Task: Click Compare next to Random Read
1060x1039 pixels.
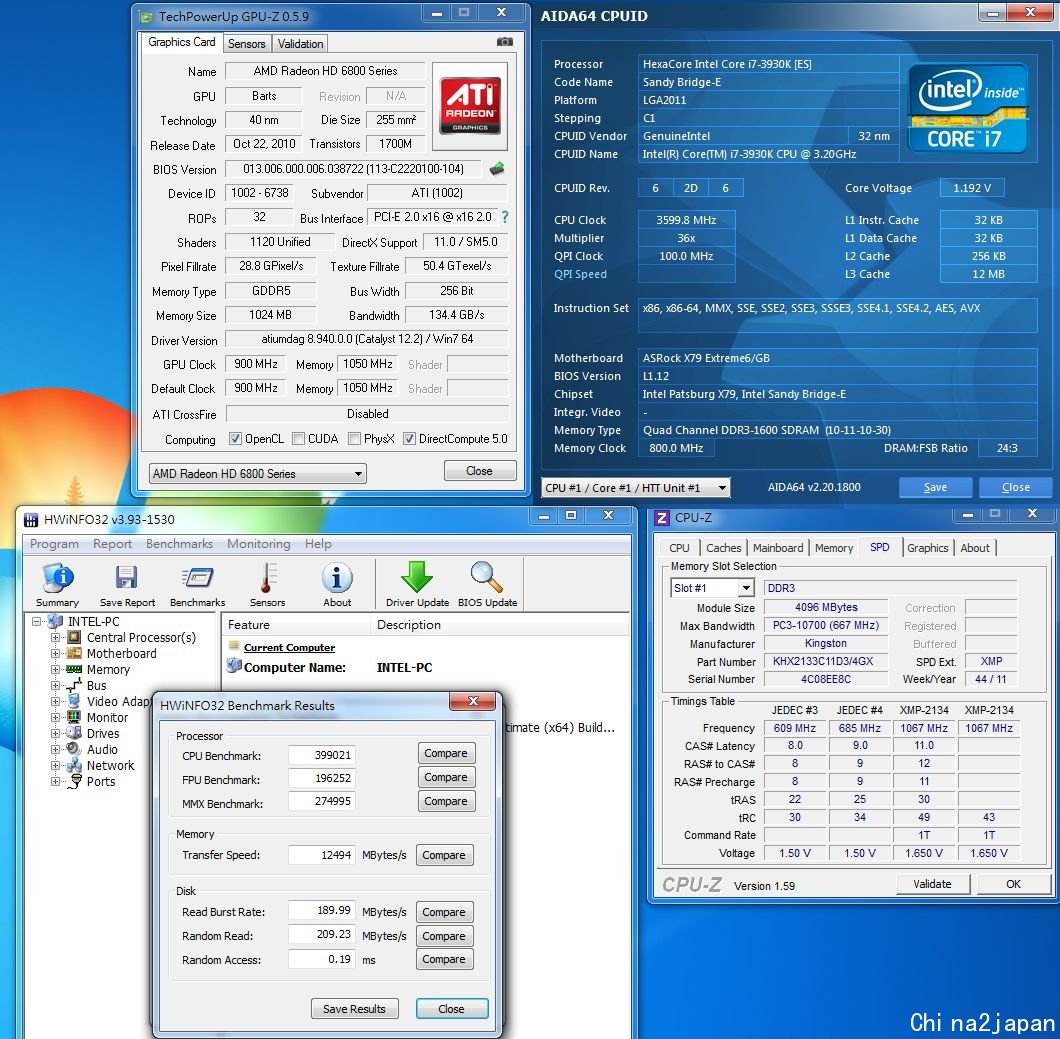Action: pyautogui.click(x=443, y=936)
